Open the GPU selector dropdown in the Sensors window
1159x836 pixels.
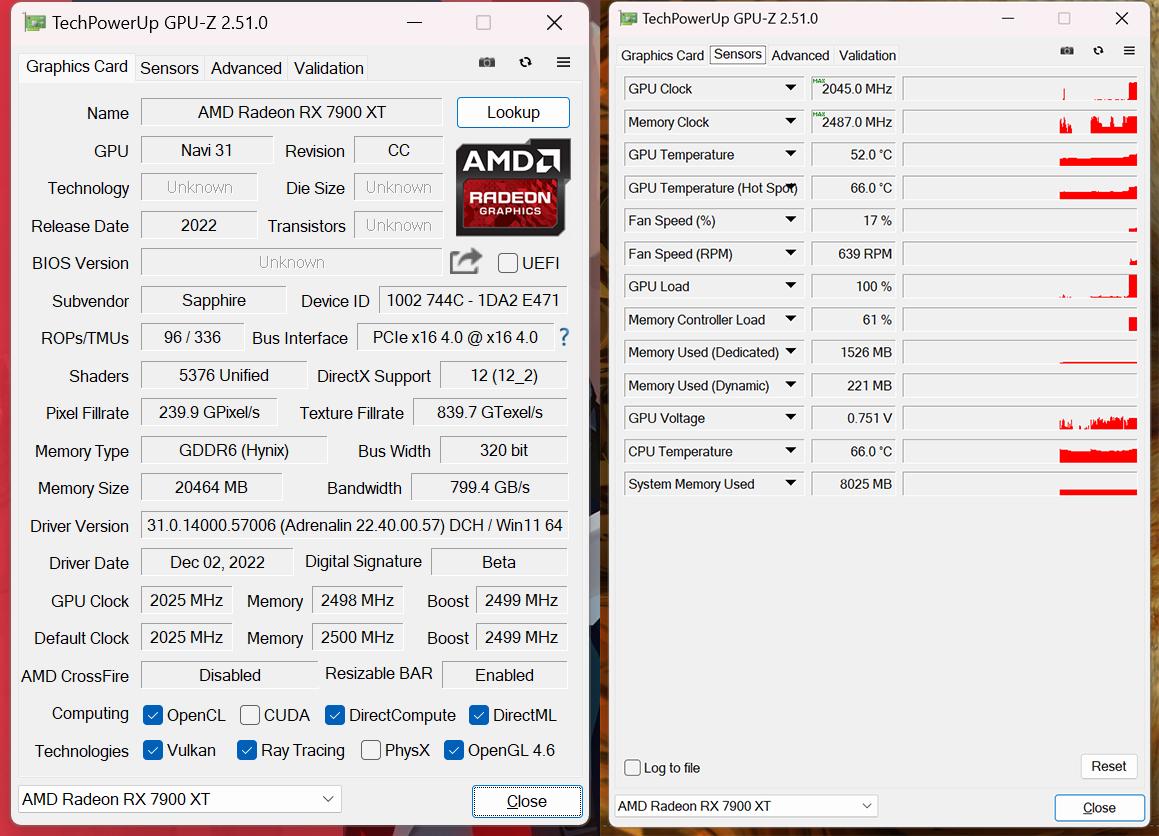pyautogui.click(x=747, y=806)
